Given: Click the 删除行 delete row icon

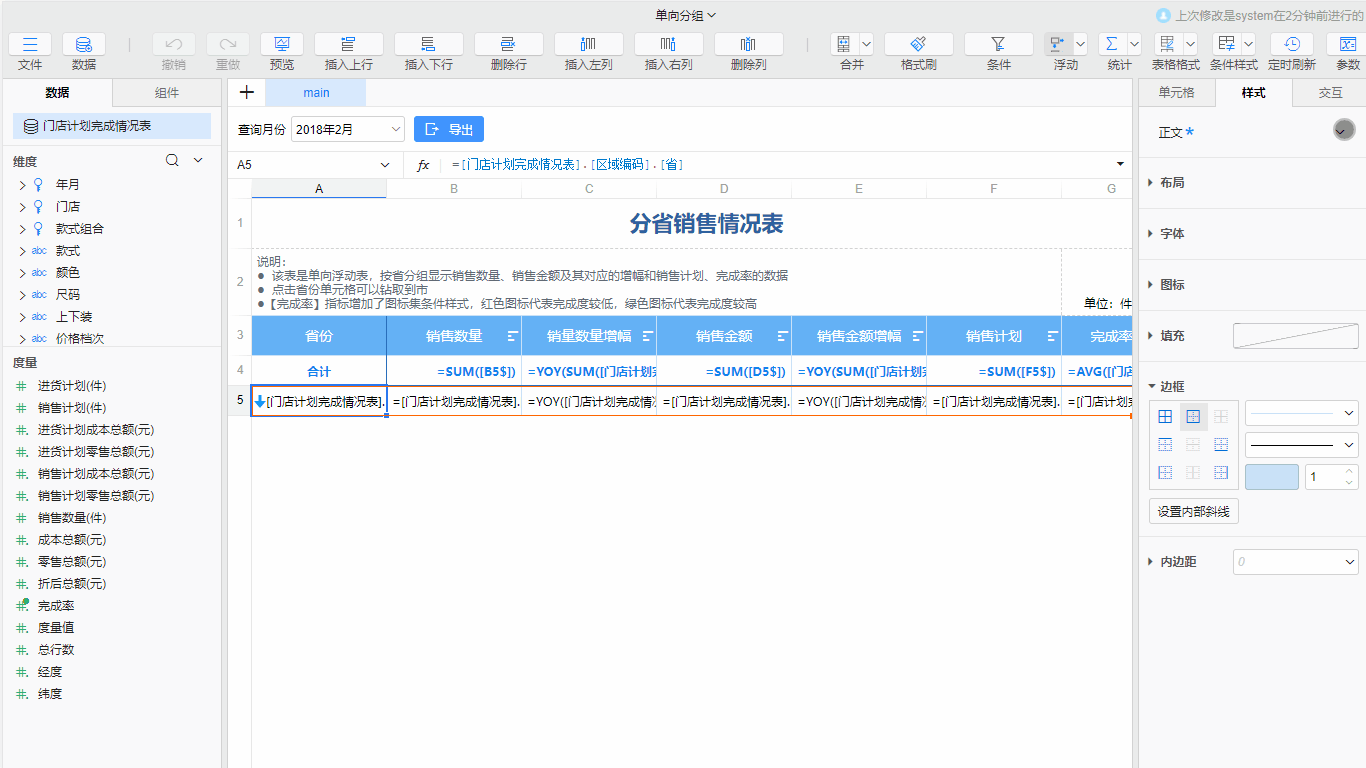Looking at the screenshot, I should (508, 44).
